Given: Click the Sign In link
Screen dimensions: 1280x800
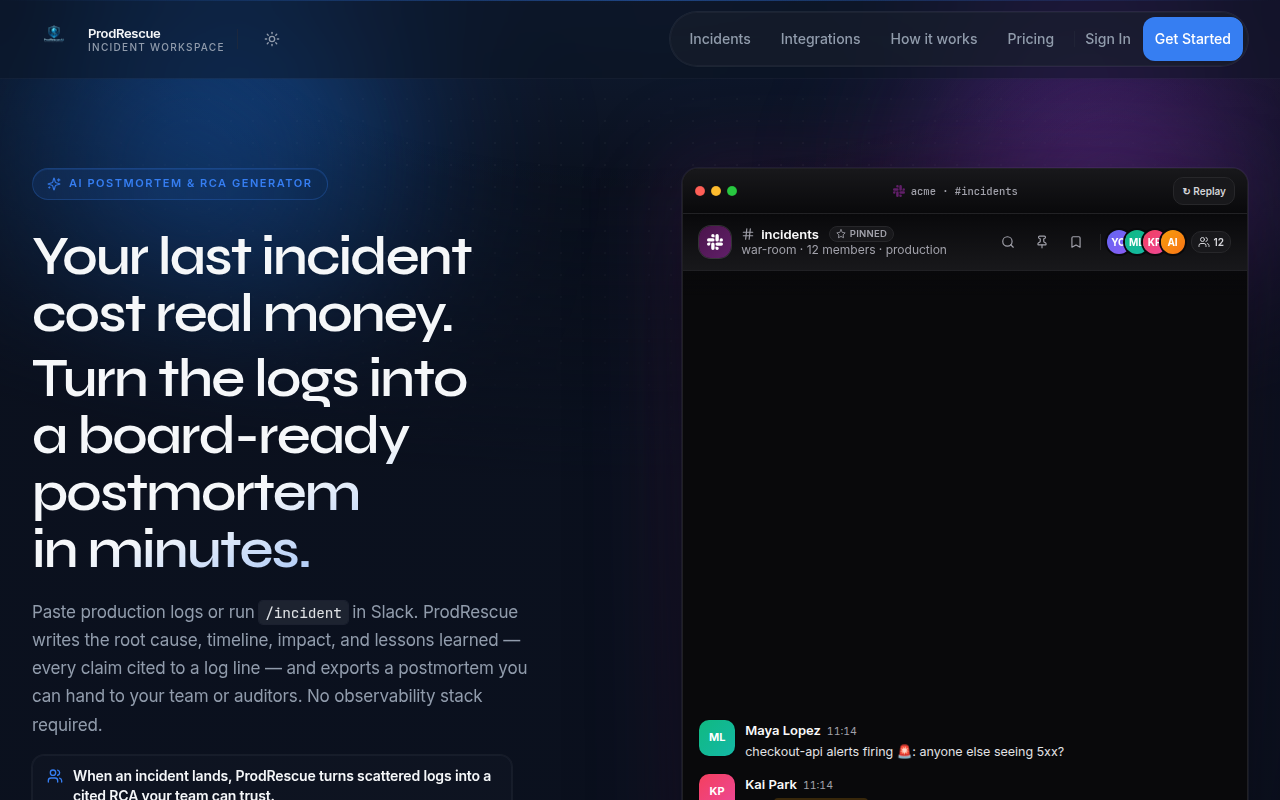Looking at the screenshot, I should pos(1108,39).
